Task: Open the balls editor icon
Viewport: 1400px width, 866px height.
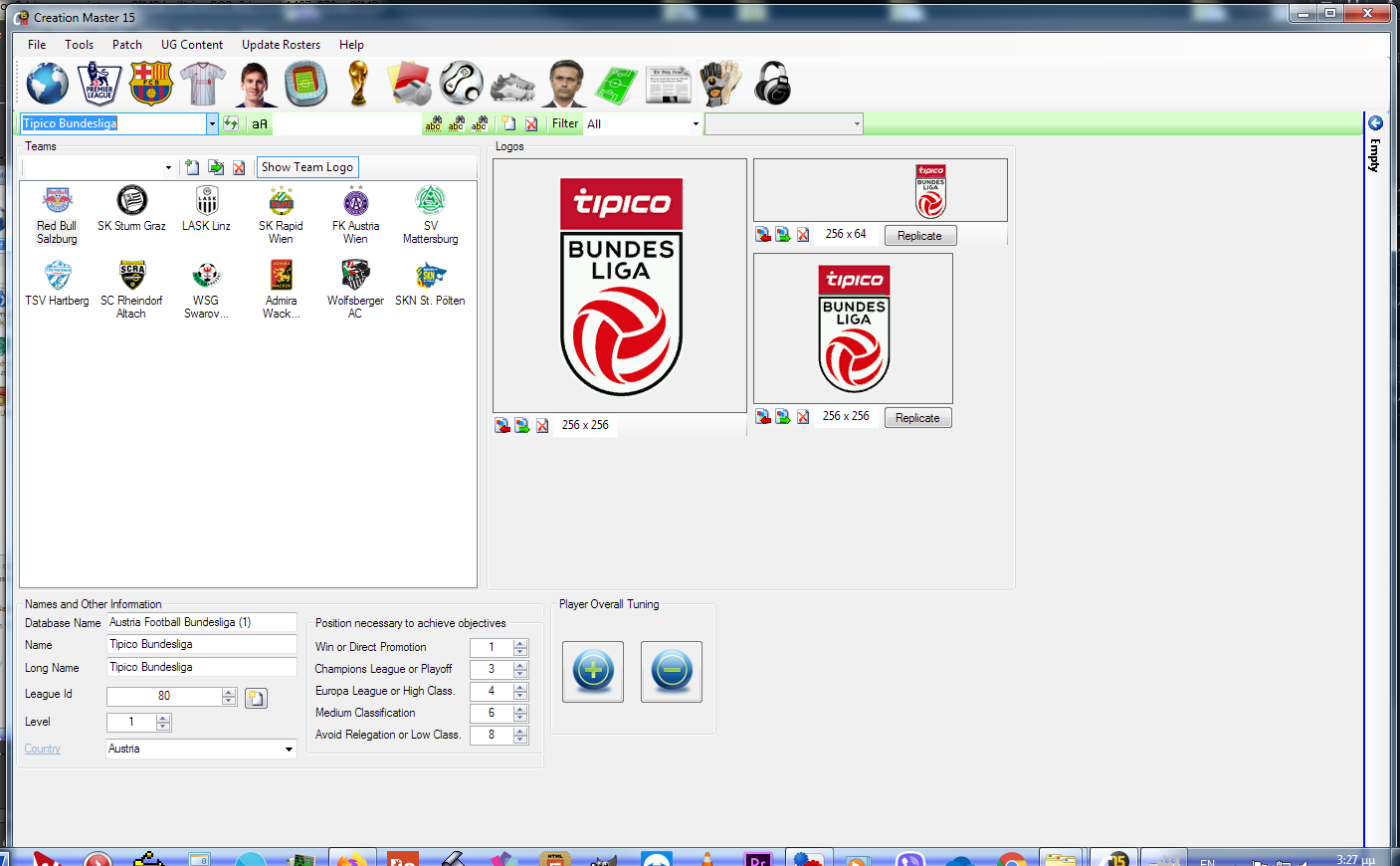Action: [x=462, y=84]
